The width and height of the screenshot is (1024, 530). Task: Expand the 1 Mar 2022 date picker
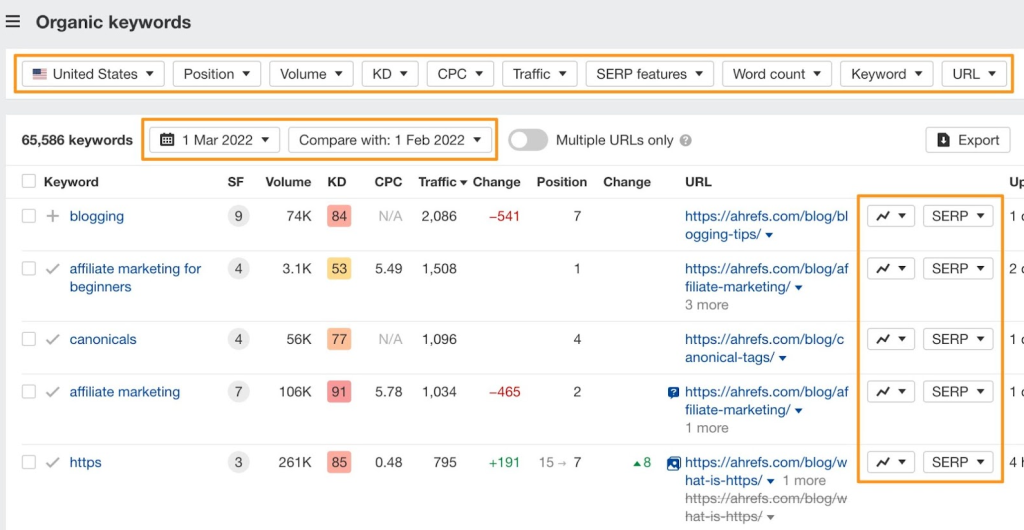click(x=215, y=140)
